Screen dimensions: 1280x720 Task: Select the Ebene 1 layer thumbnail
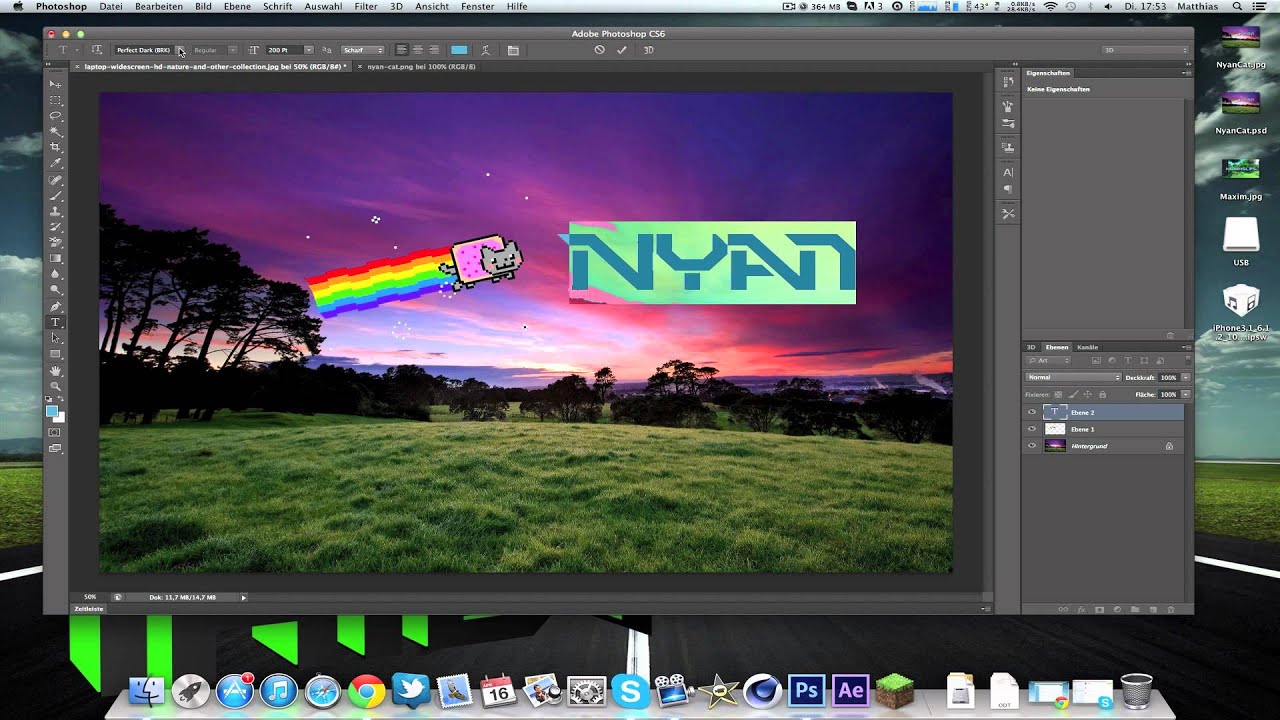[x=1055, y=429]
